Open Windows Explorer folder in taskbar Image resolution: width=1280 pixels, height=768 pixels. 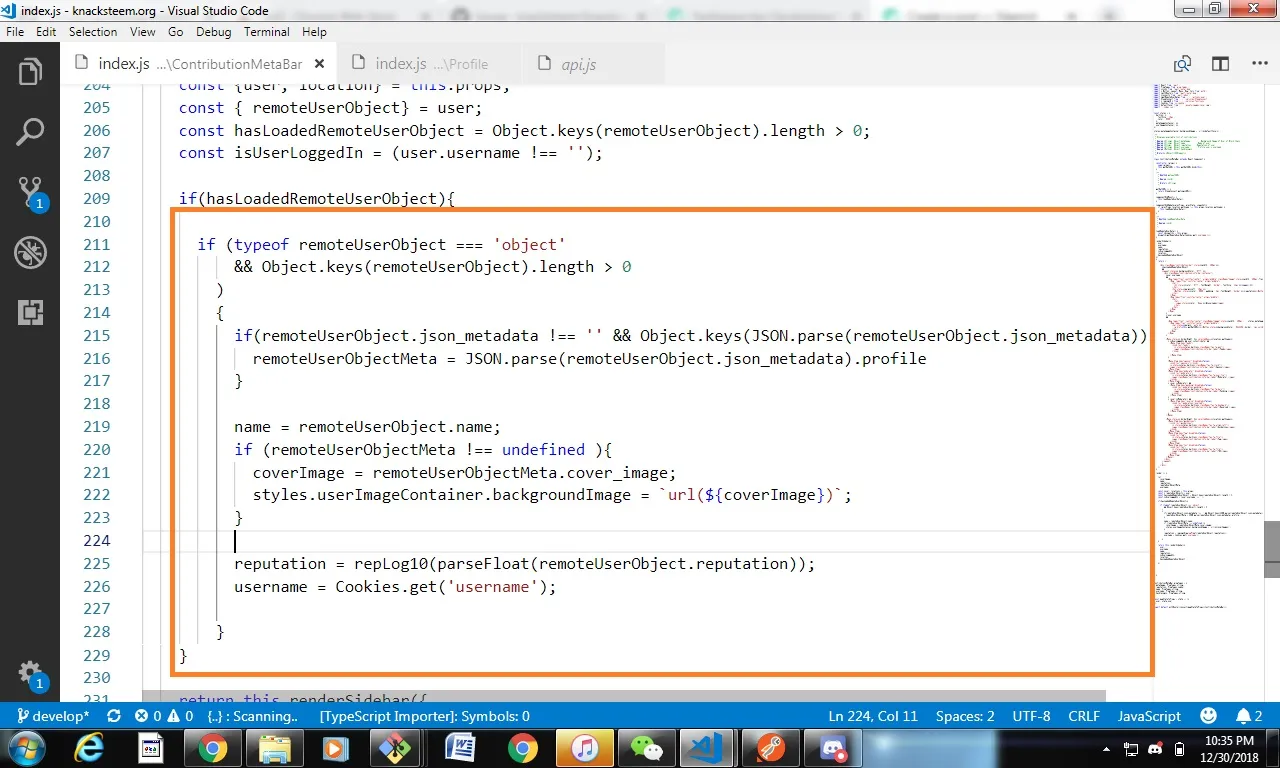pos(274,748)
